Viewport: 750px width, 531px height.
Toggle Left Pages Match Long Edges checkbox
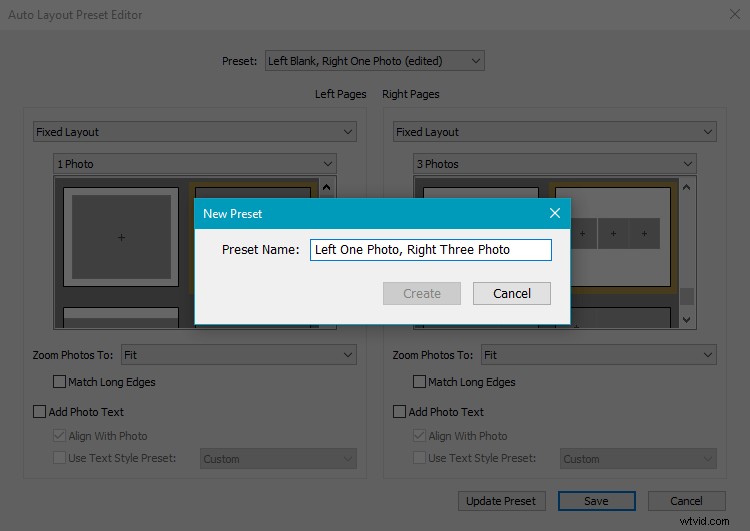coord(59,382)
